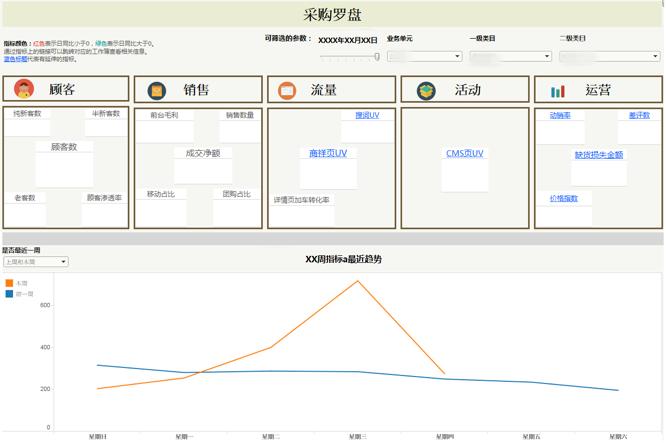
Task: Click the XXXX年XX月XX日 date text
Action: point(348,40)
